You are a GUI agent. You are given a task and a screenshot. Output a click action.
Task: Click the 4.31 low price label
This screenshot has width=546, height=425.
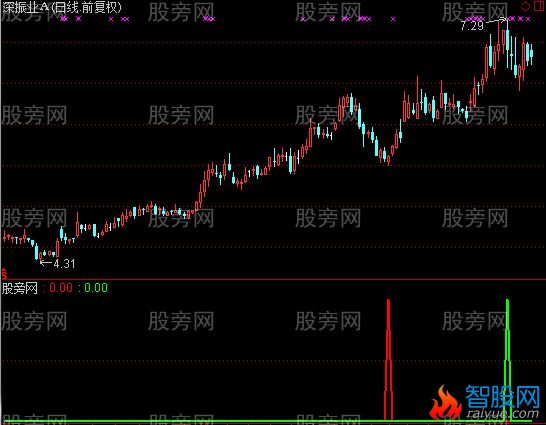point(64,263)
